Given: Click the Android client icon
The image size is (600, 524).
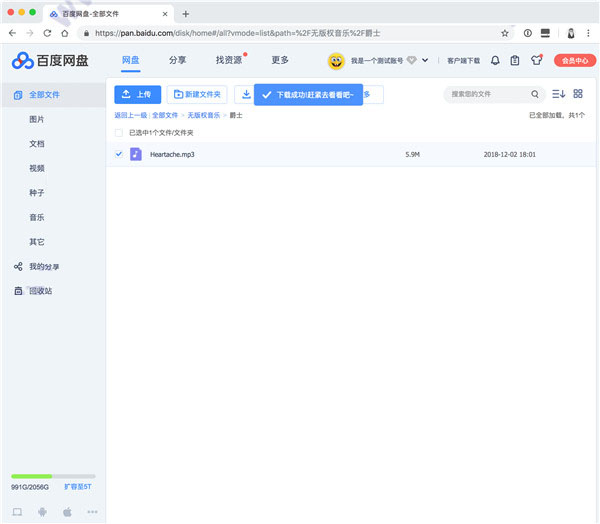Looking at the screenshot, I should (42, 511).
